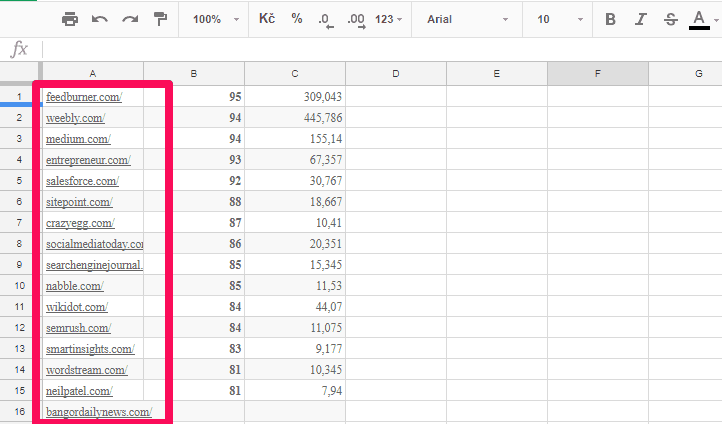Undo the last action
Image resolution: width=722 pixels, height=424 pixels.
[100, 19]
